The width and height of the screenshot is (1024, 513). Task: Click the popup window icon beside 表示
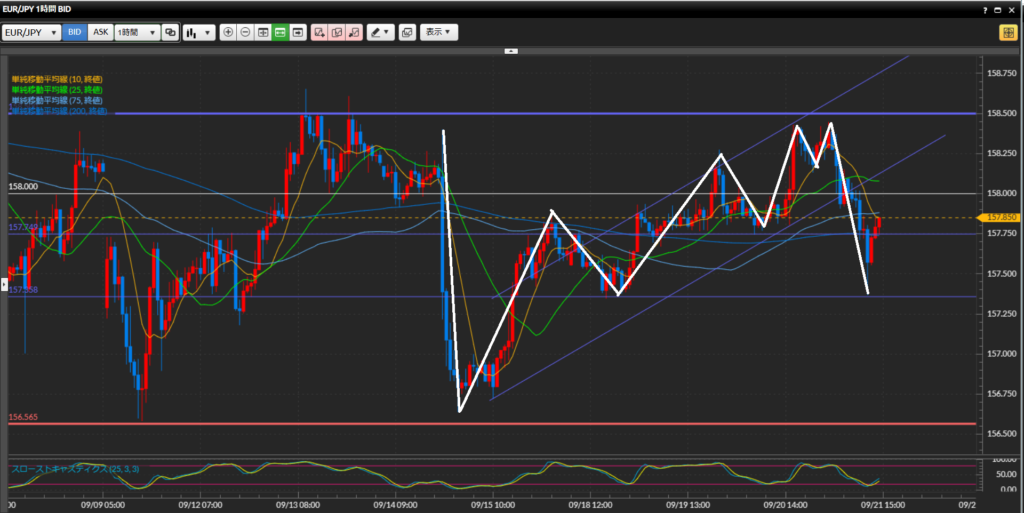pos(407,32)
